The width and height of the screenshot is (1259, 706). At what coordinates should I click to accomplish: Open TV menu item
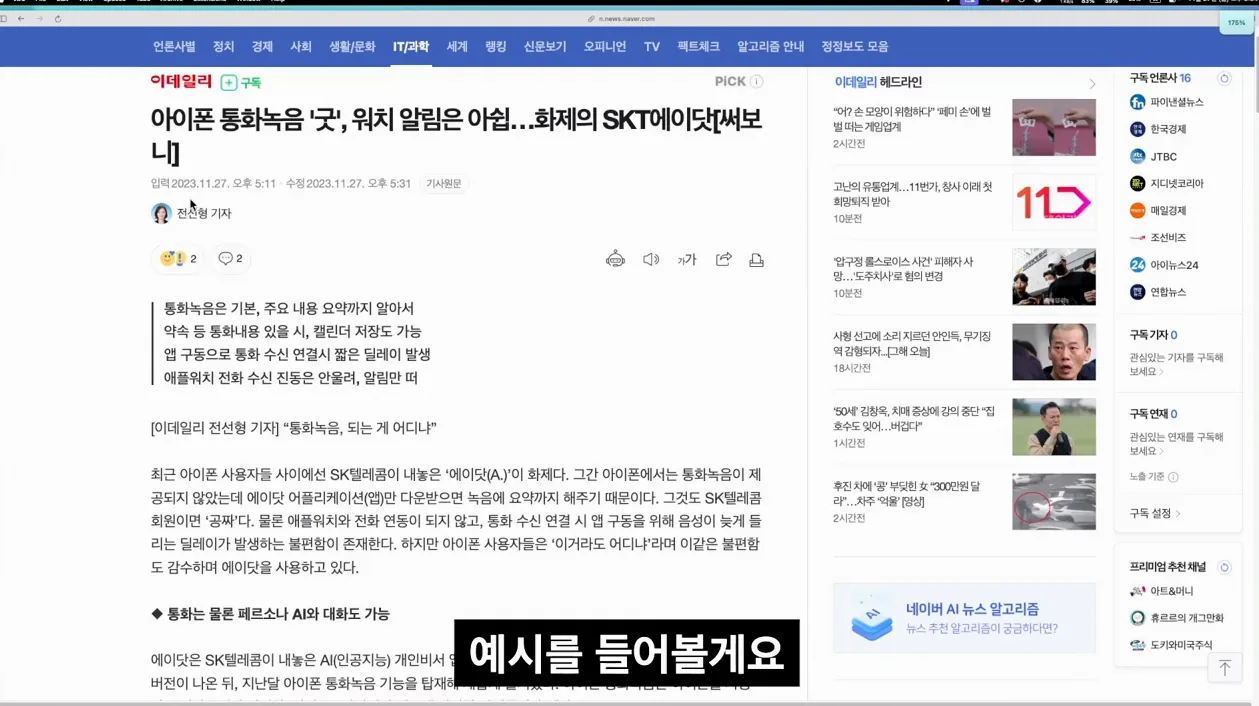(652, 47)
